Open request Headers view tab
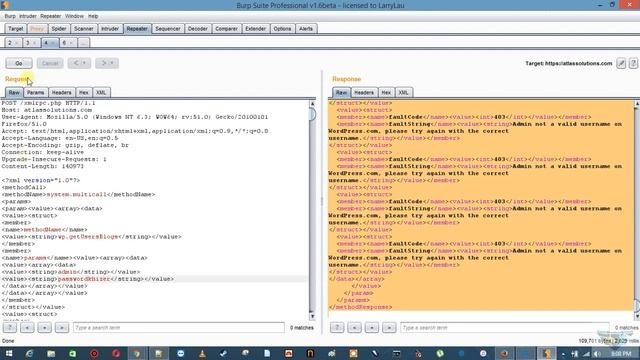The image size is (640, 360). coord(62,93)
